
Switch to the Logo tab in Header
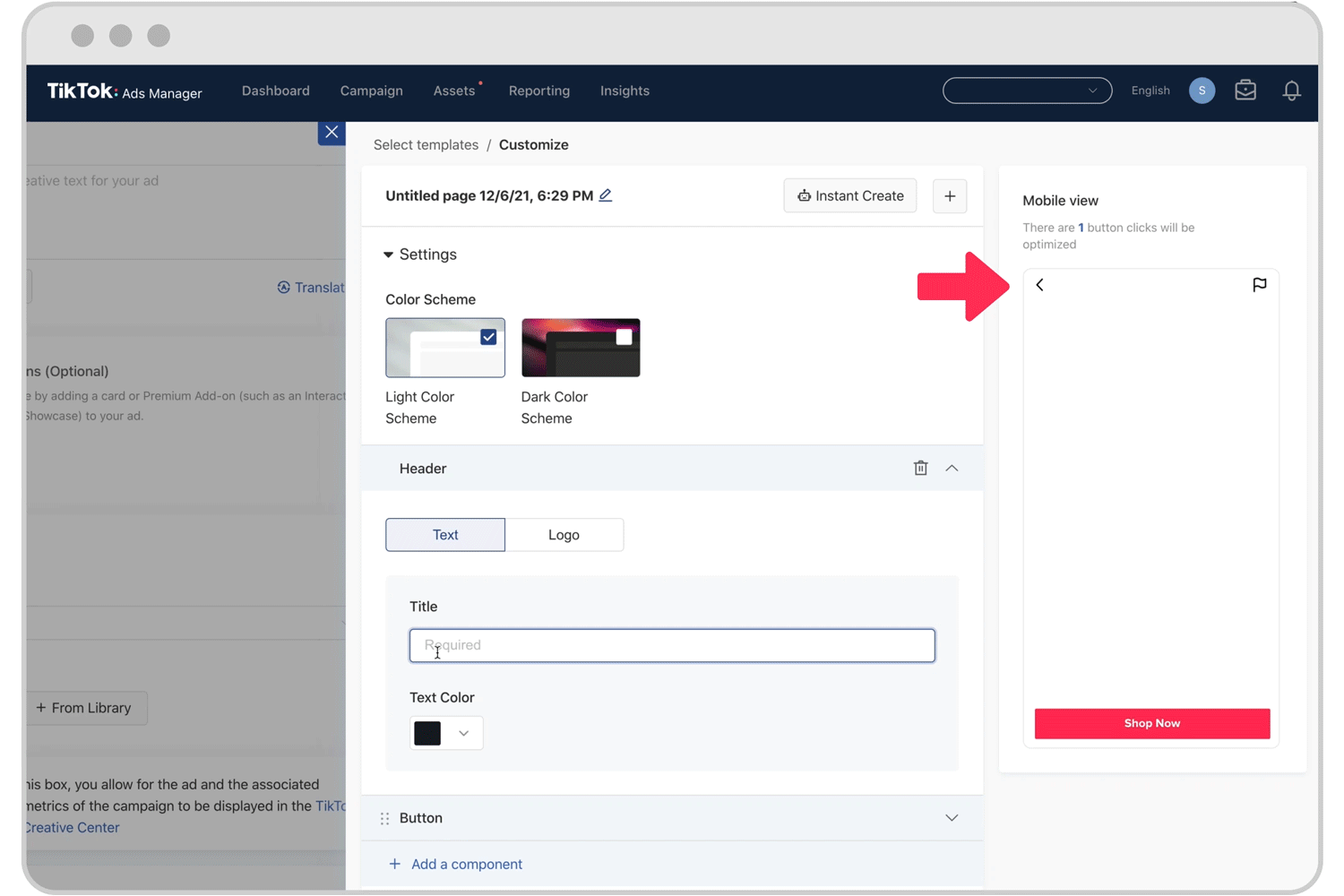pos(564,534)
